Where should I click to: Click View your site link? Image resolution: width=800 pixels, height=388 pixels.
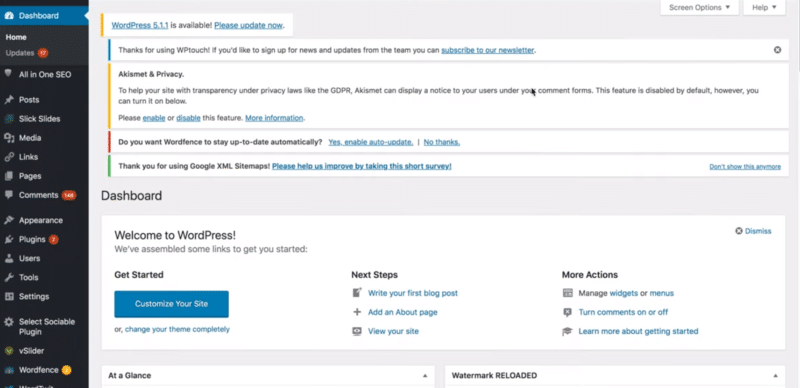tap(393, 331)
